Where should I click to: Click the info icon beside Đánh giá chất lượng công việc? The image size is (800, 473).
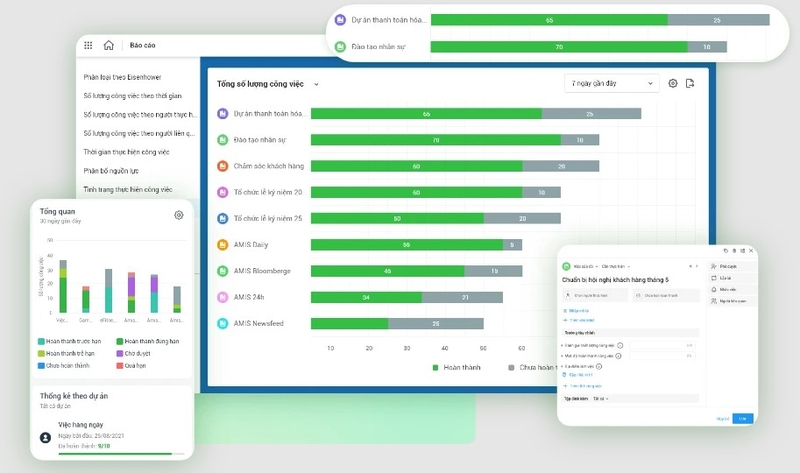point(620,345)
